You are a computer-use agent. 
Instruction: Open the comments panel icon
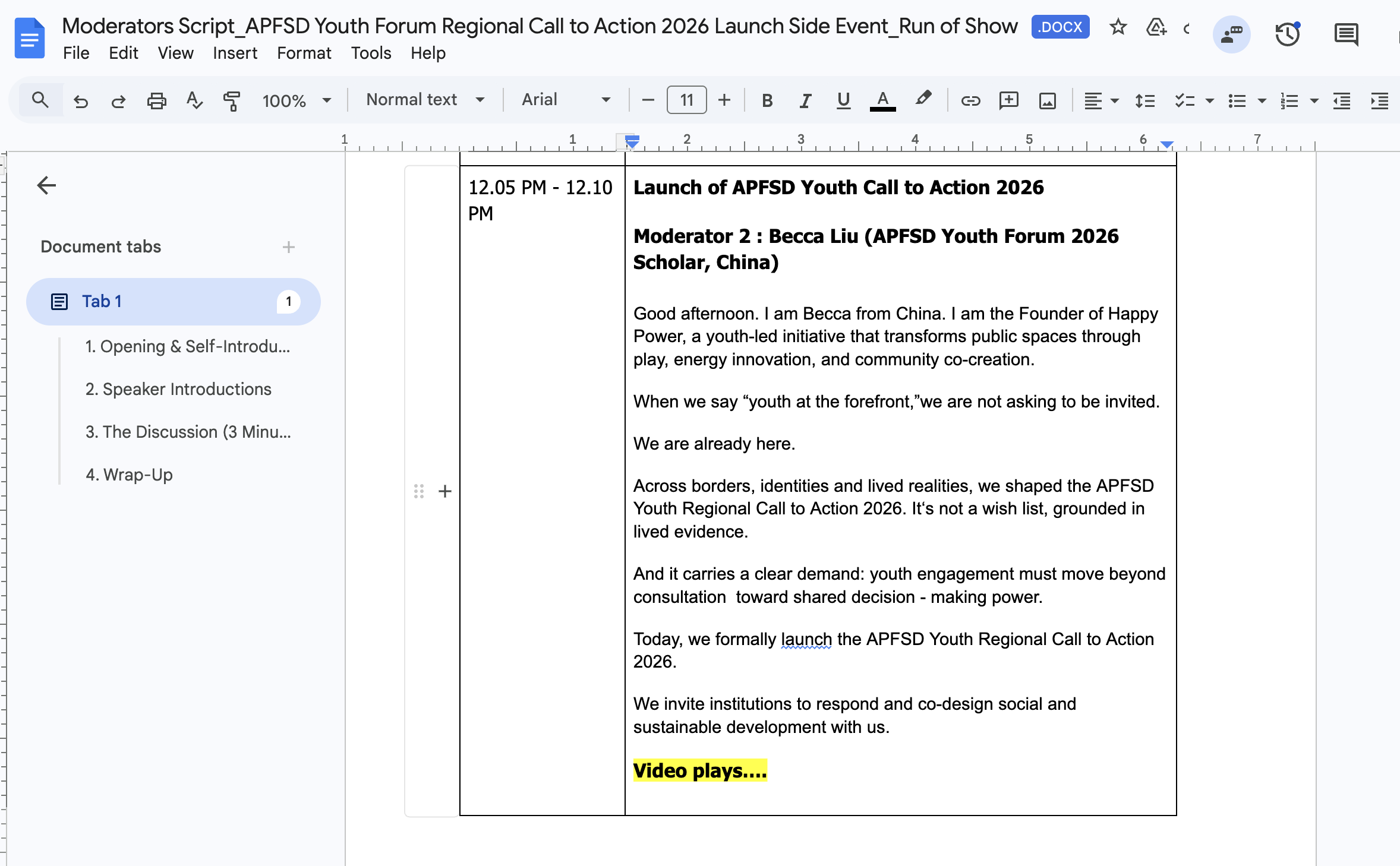1346,34
